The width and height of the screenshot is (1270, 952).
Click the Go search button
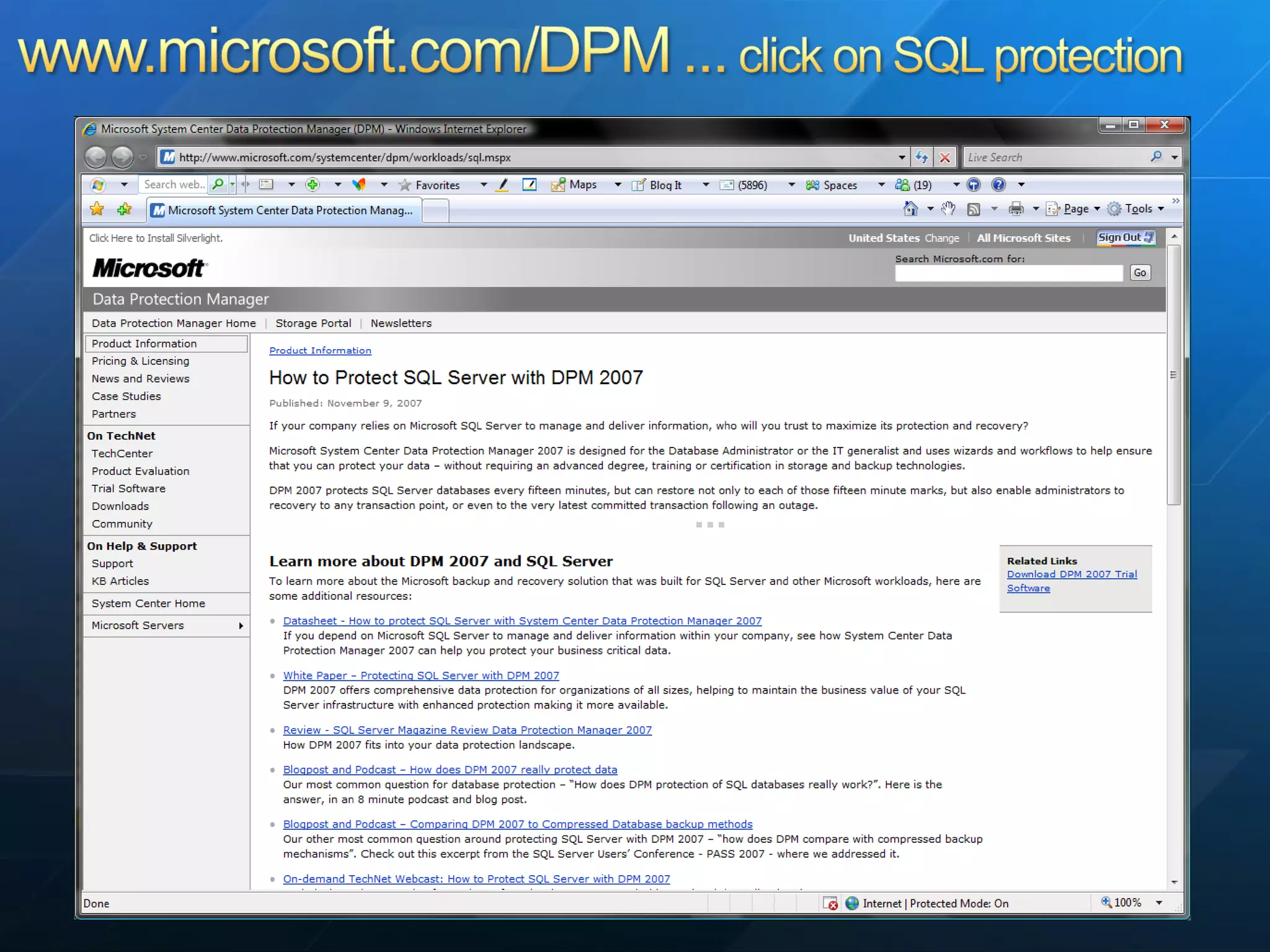[x=1140, y=273]
